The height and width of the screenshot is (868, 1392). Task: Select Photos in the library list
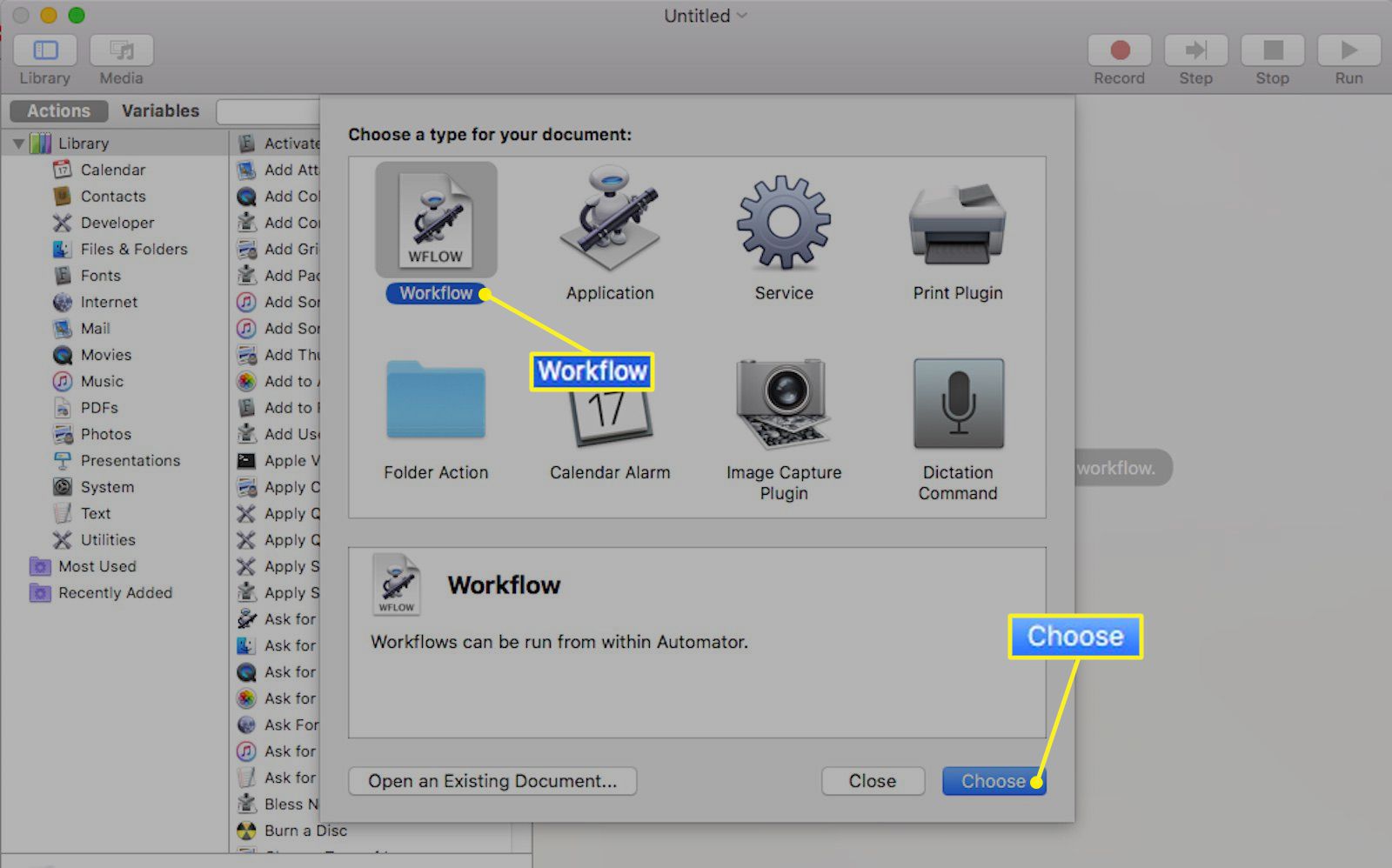click(x=106, y=434)
